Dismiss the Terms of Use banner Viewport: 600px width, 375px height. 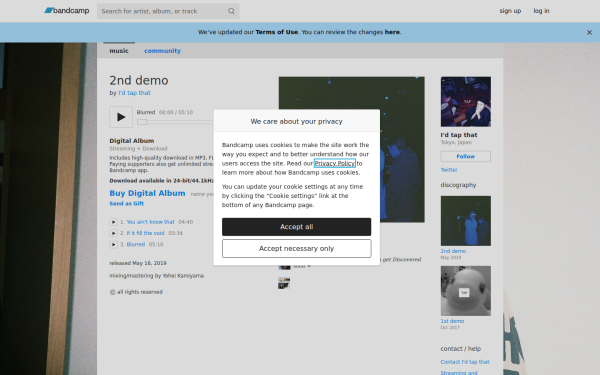coord(589,33)
